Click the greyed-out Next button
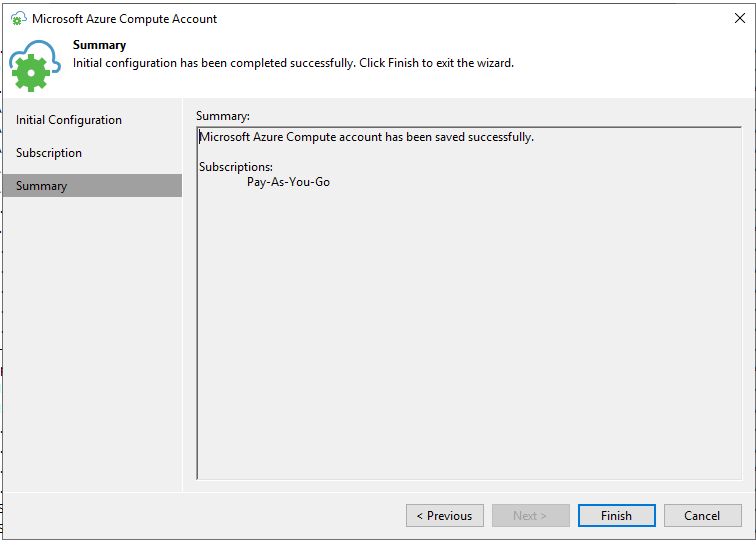Viewport: 756px width, 542px height. [530, 515]
